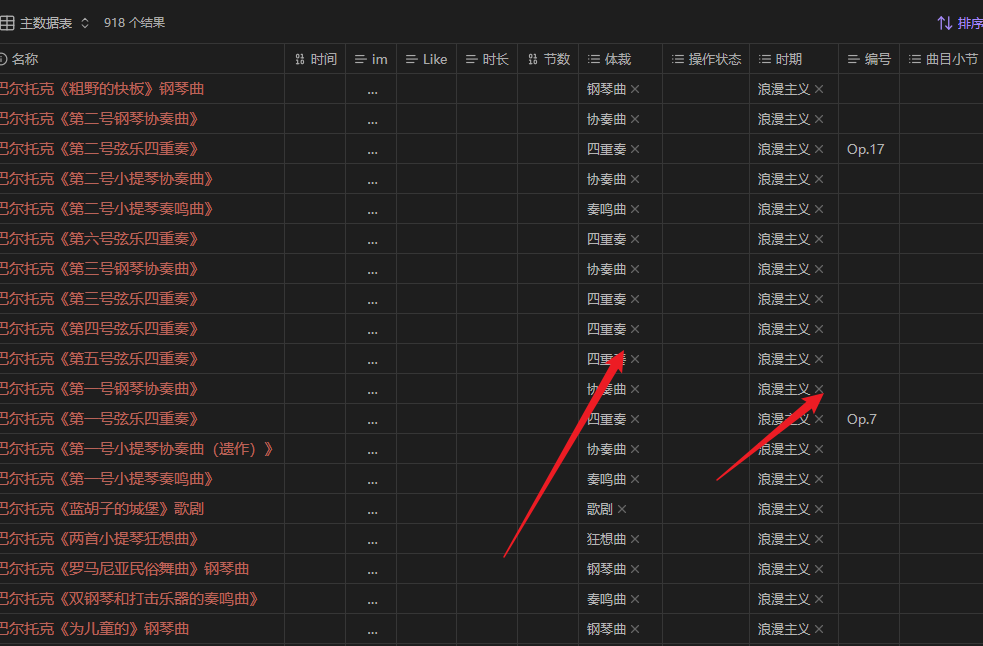Remove 钢琴曲 tag from 《粗野的快板》 row
The image size is (983, 646).
coord(635,89)
